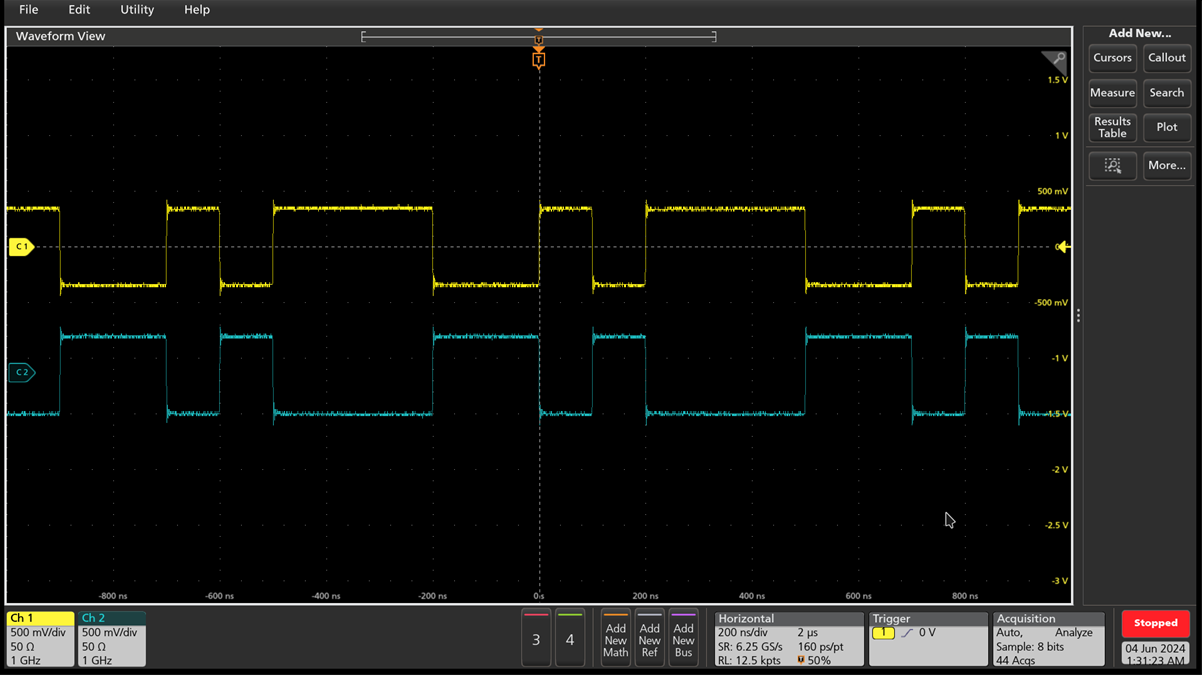The height and width of the screenshot is (676, 1202).
Task: Click the zoom magnifier icon in waveform corner
Action: (1057, 60)
